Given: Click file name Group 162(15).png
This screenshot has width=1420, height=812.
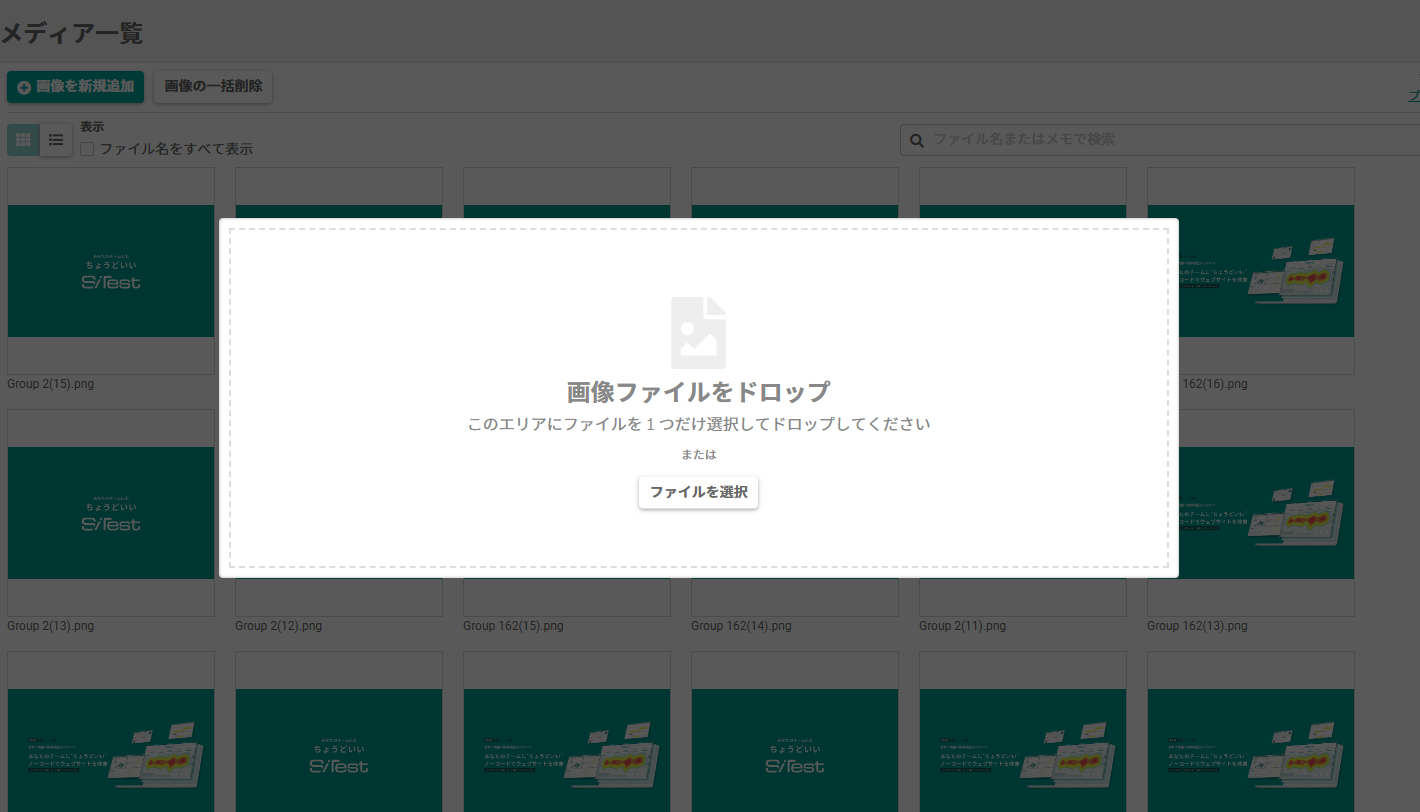Looking at the screenshot, I should click(x=513, y=626).
